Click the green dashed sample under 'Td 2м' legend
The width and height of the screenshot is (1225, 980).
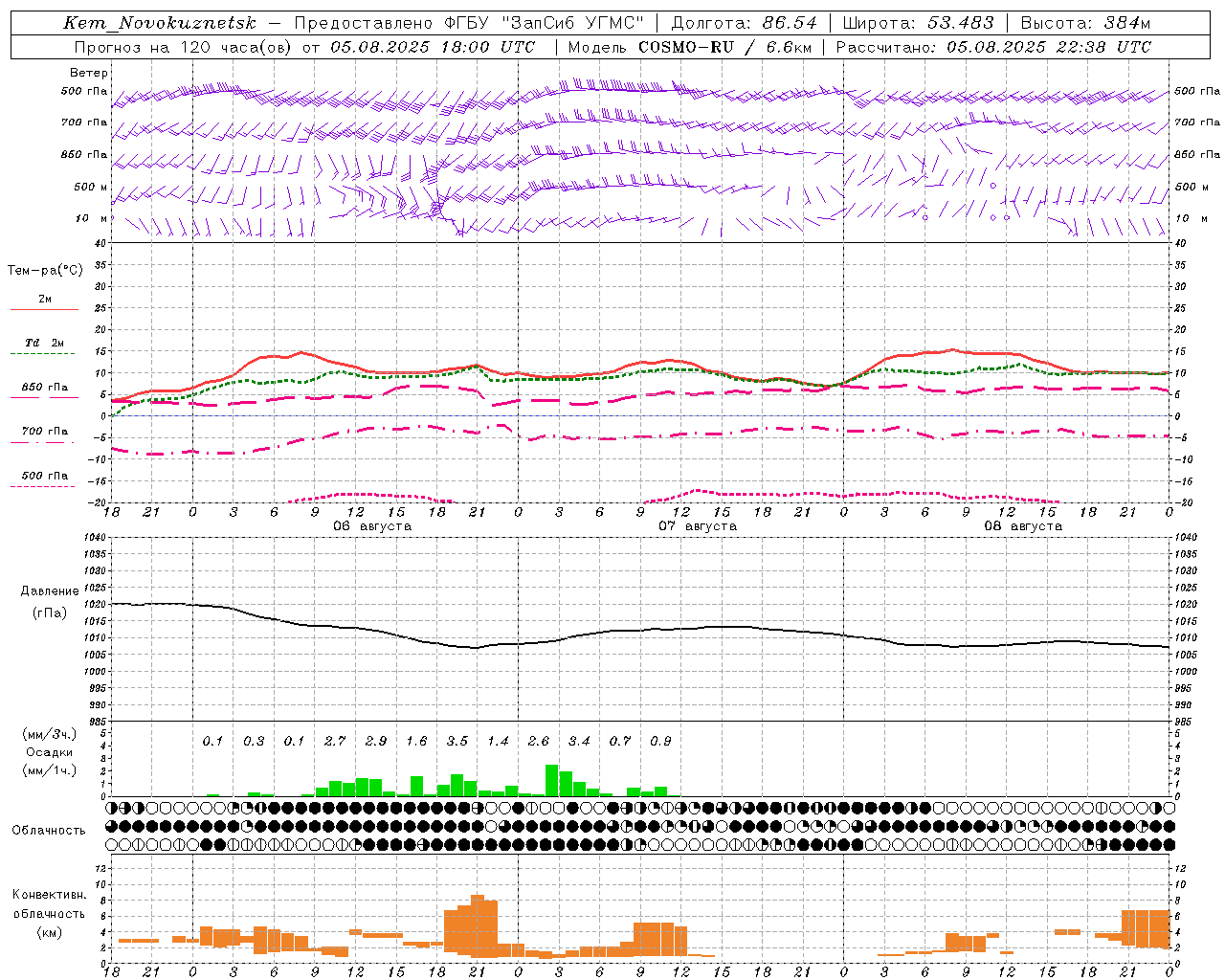point(42,353)
